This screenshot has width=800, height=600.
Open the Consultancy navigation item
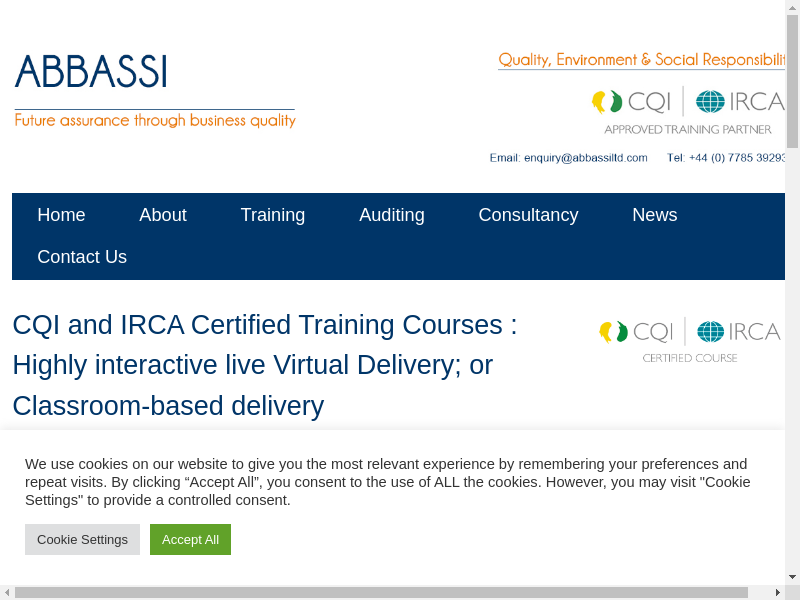pos(528,215)
